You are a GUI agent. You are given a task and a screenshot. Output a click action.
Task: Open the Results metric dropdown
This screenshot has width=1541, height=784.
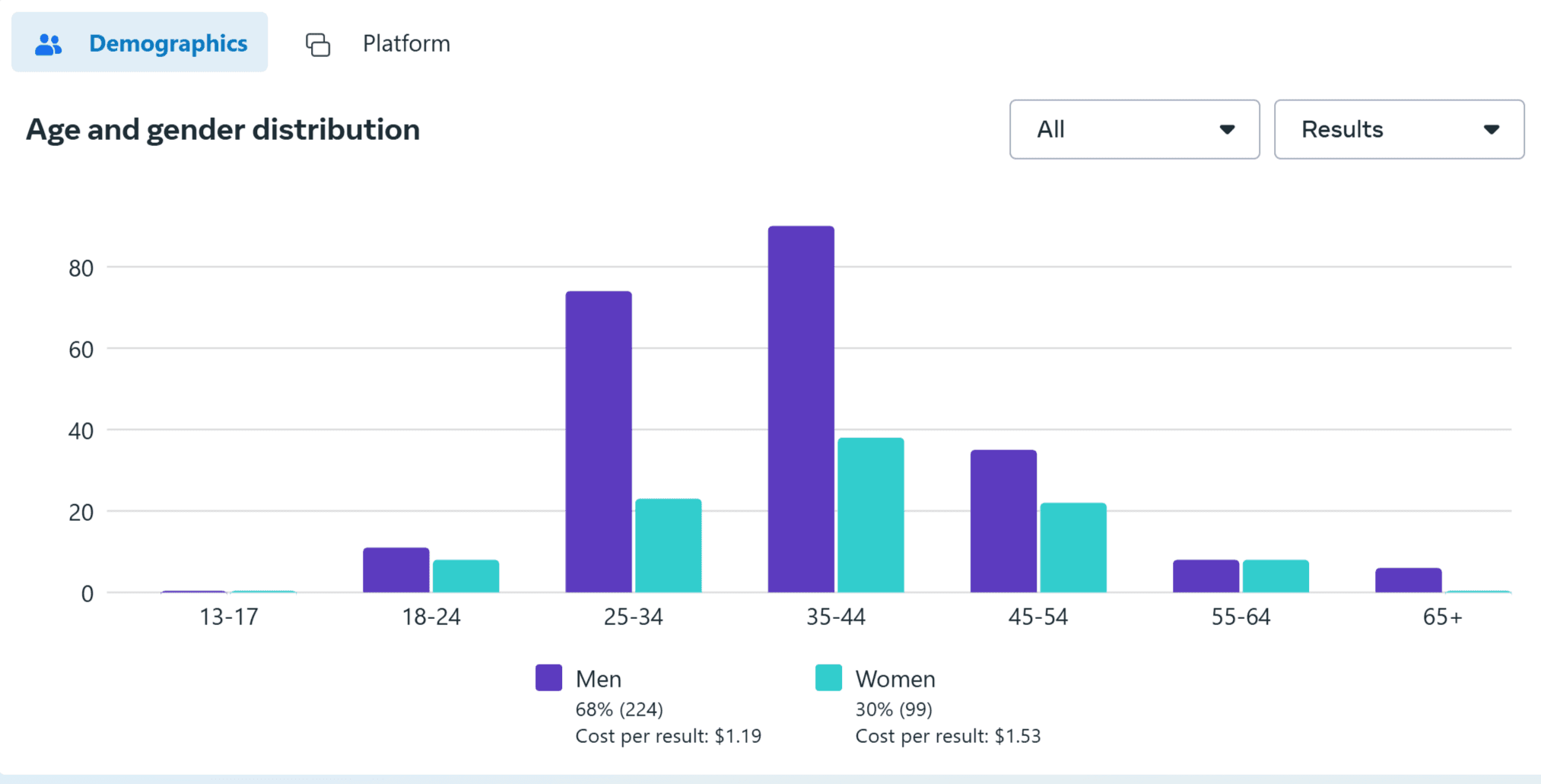(x=1398, y=129)
